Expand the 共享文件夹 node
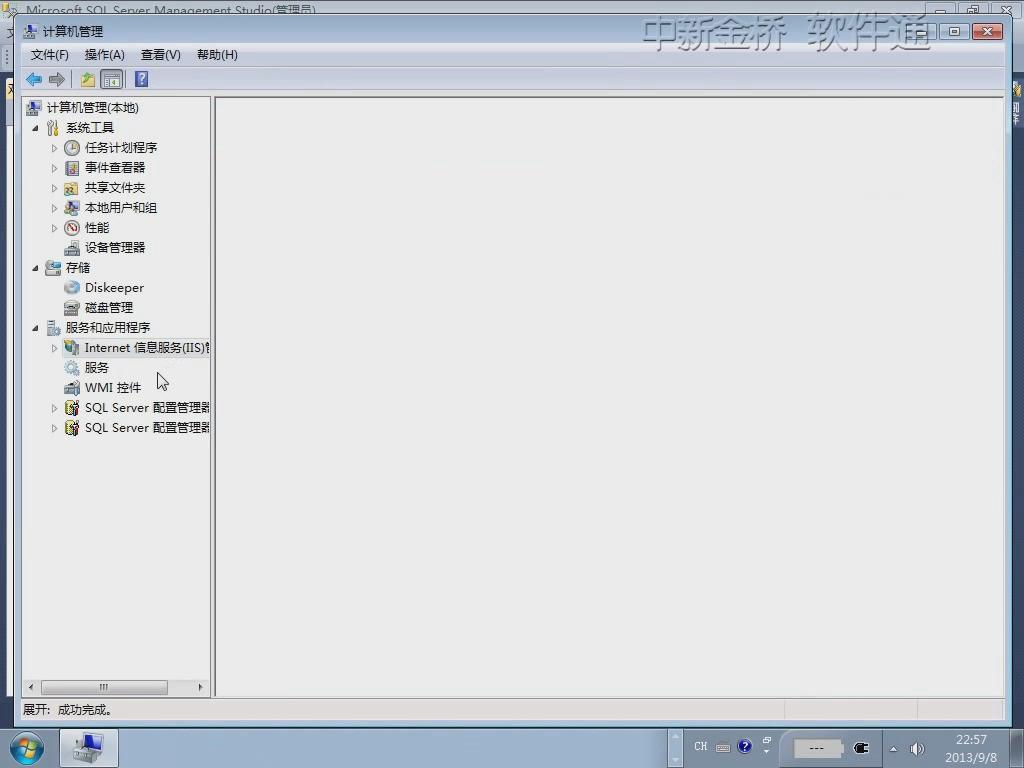Viewport: 1024px width, 768px height. (54, 188)
